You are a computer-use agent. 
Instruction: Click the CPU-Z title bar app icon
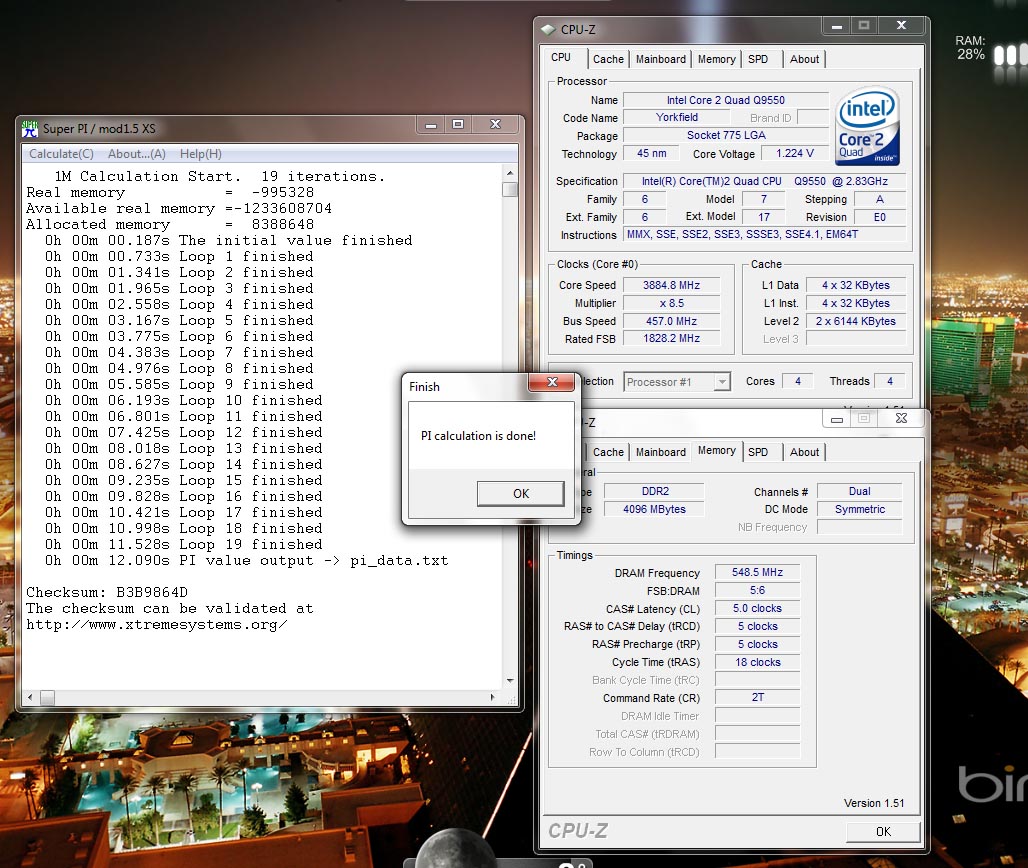(550, 30)
